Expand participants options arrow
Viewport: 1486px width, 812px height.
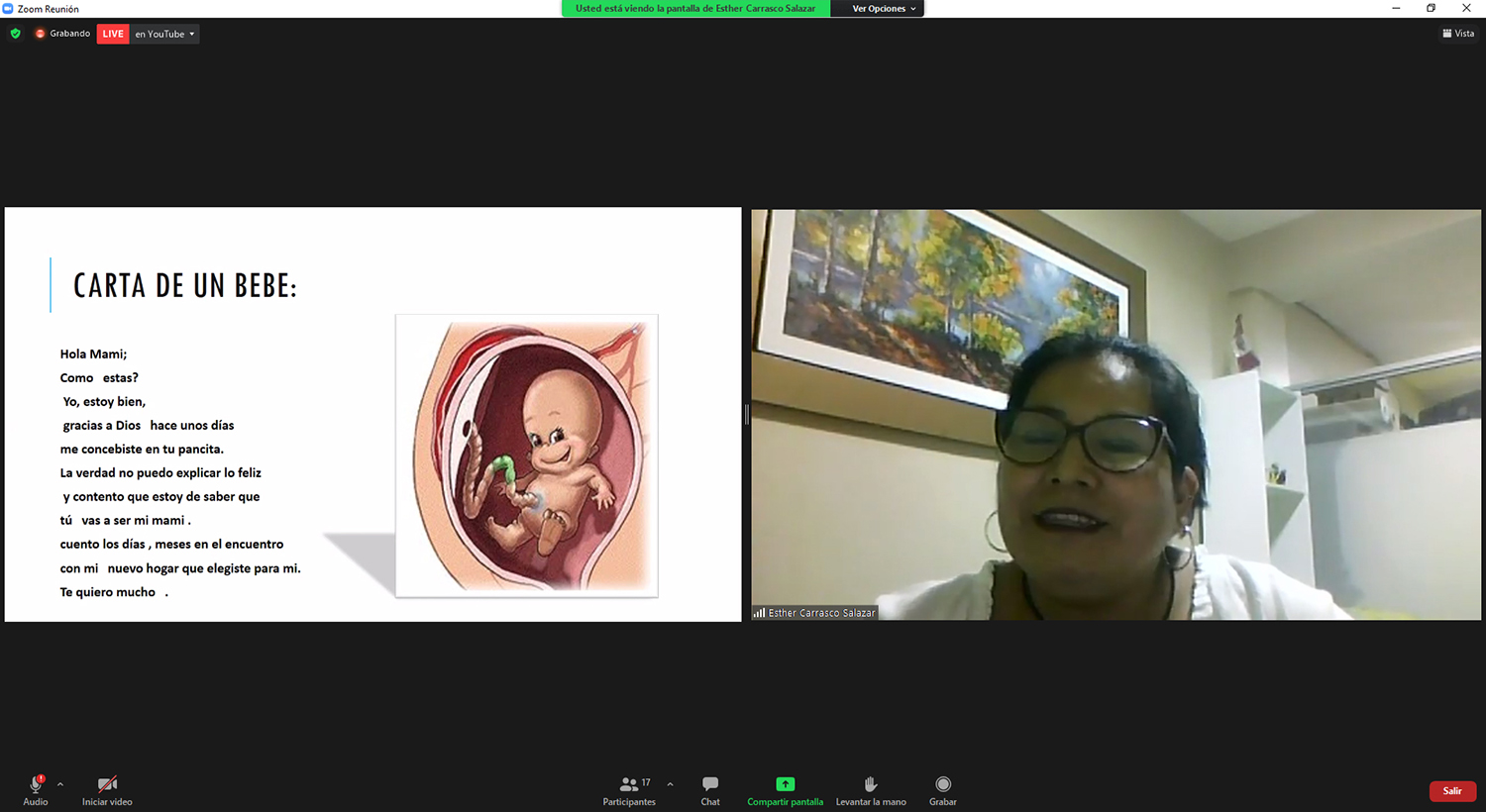tap(671, 784)
